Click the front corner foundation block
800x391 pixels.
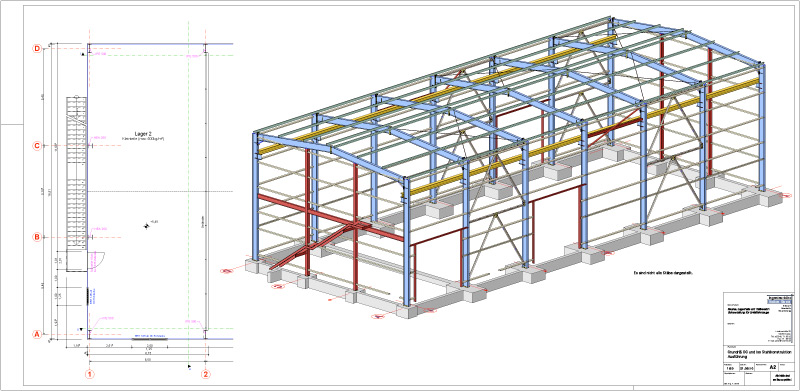click(x=407, y=311)
